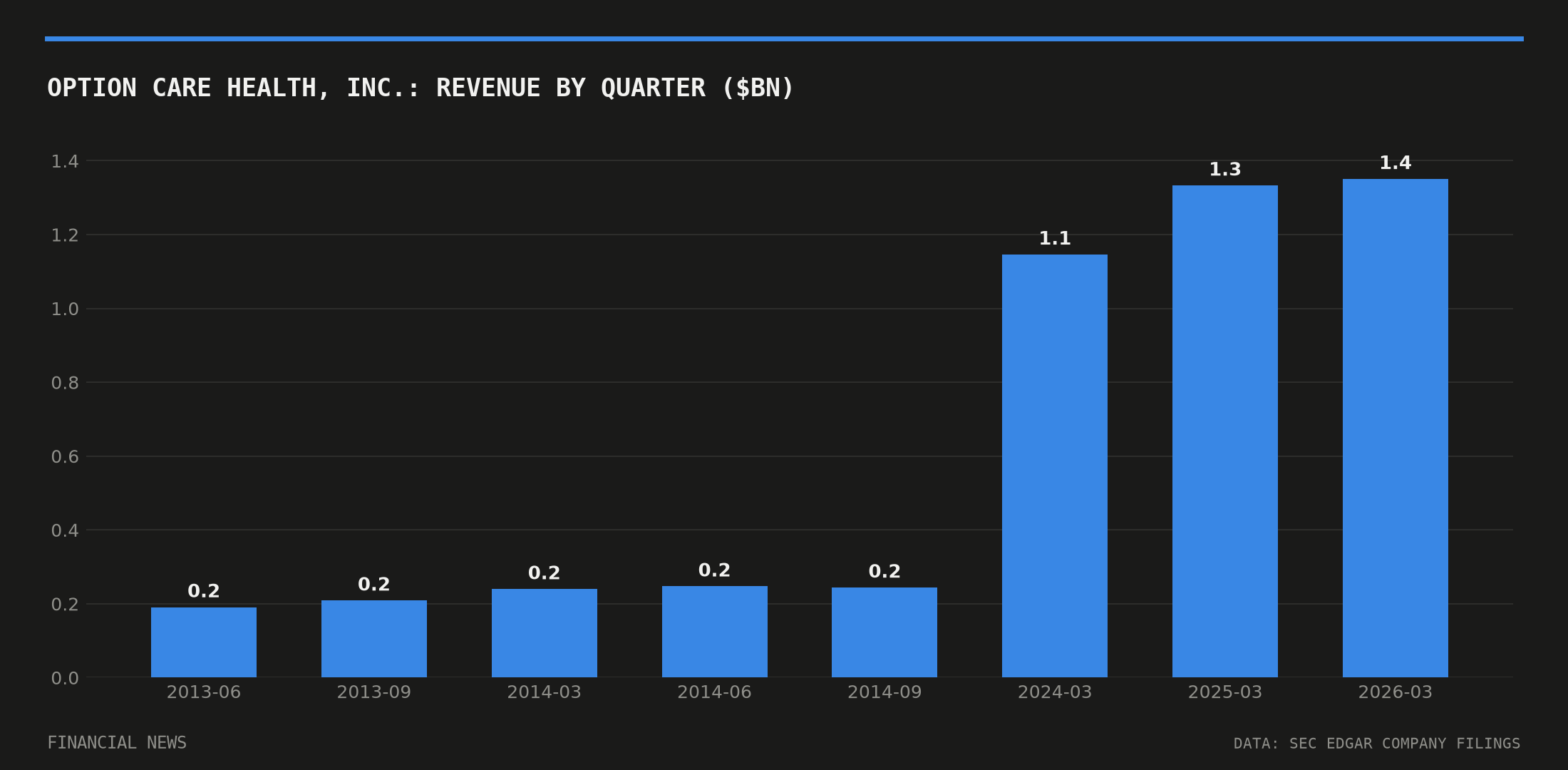1568x770 pixels.
Task: Select the 2014-09 revenue bar
Action: point(884,632)
